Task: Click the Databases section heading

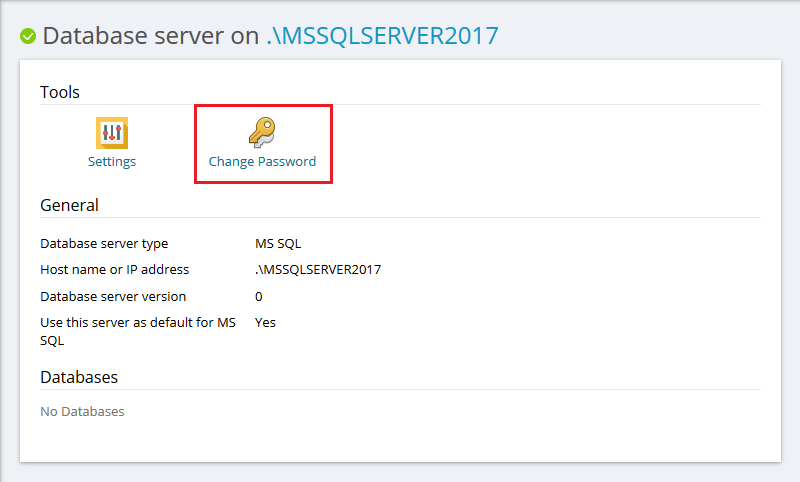Action: [79, 377]
